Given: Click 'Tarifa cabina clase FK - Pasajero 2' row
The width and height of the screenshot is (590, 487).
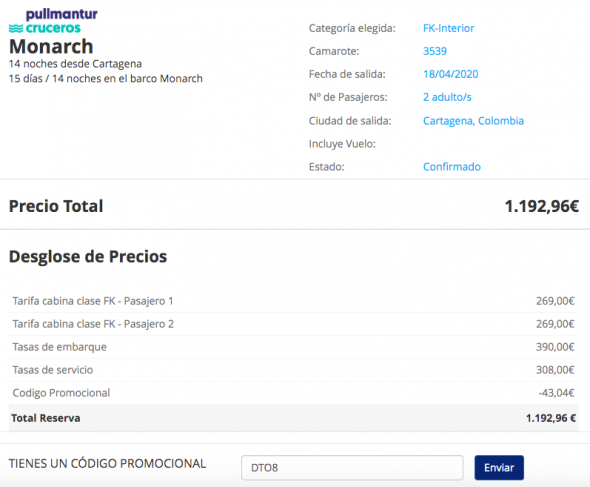Looking at the screenshot, I should [x=294, y=324].
